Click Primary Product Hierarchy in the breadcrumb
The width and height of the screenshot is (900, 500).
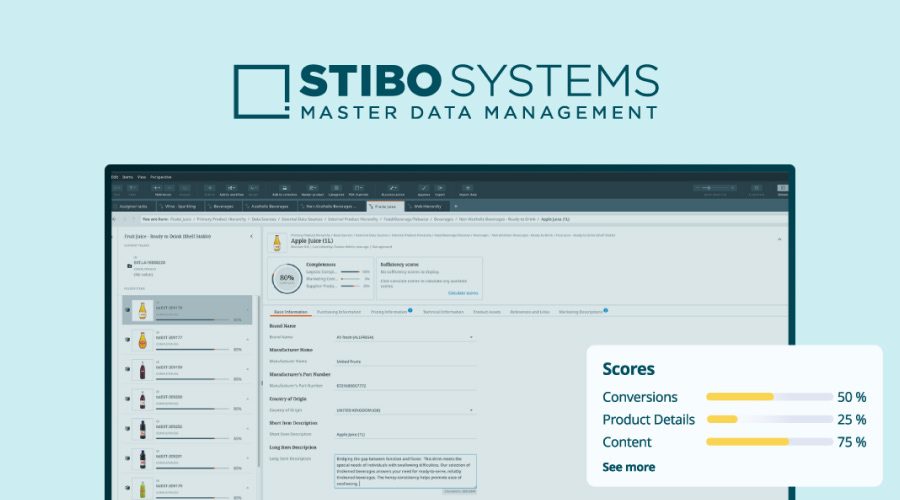point(220,219)
